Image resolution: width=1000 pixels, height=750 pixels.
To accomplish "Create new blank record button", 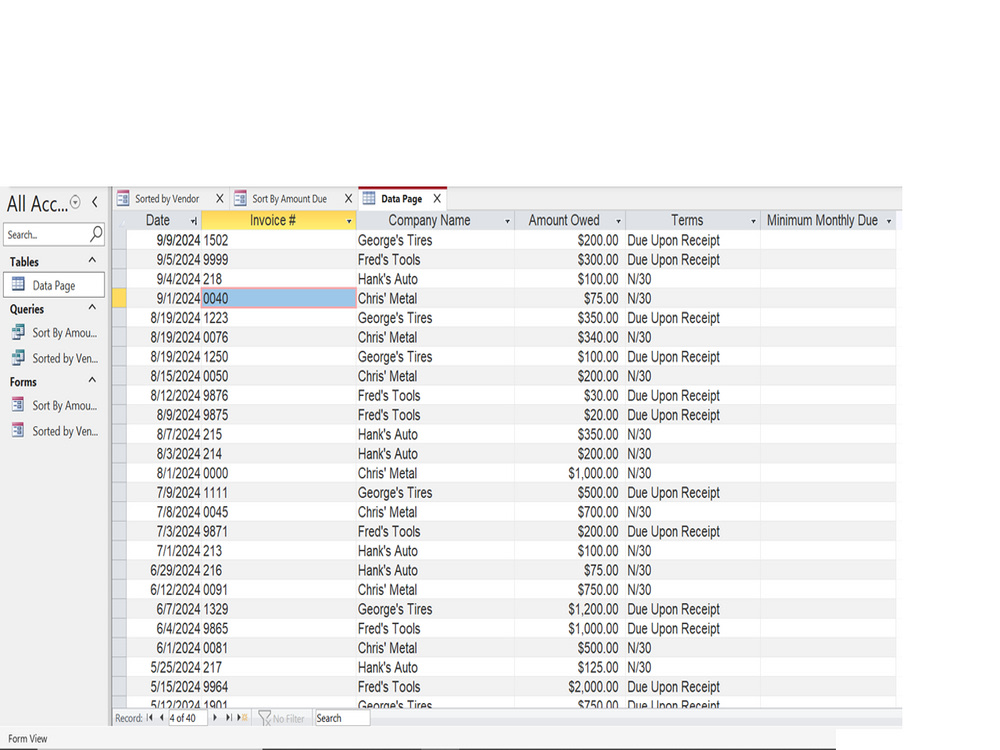I will (242, 717).
